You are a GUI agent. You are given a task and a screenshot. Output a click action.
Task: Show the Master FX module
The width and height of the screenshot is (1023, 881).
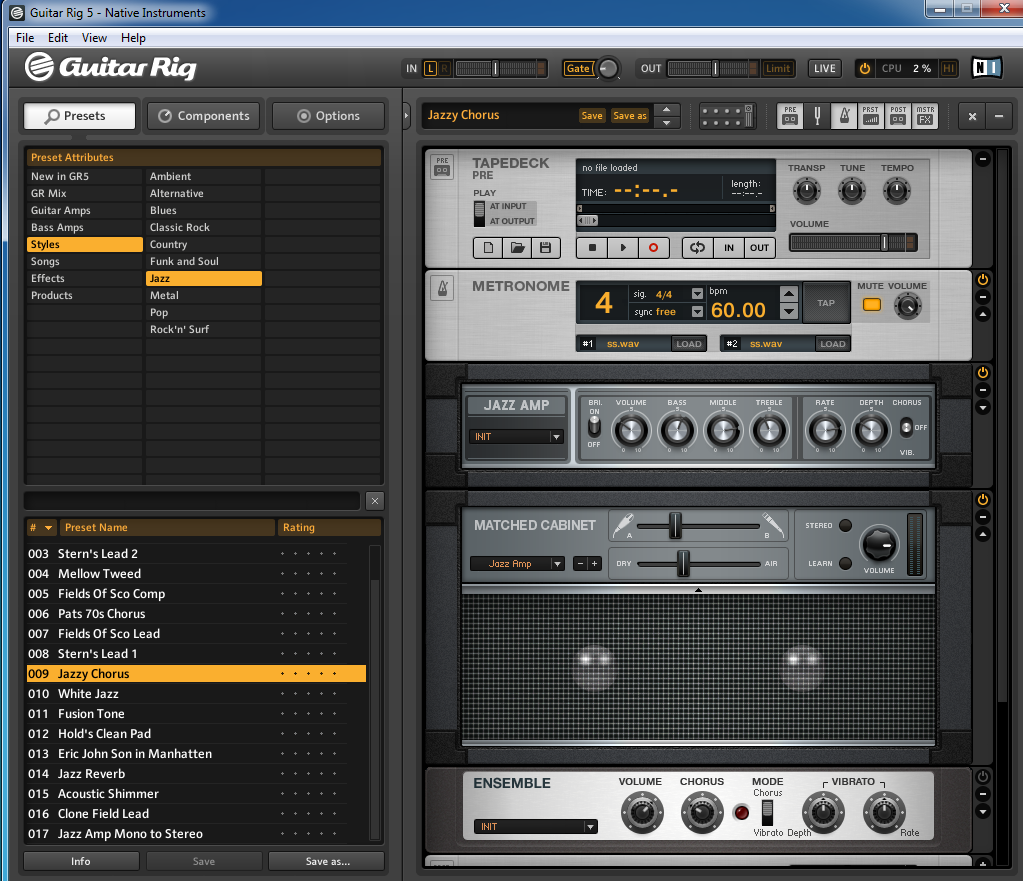pyautogui.click(x=925, y=116)
